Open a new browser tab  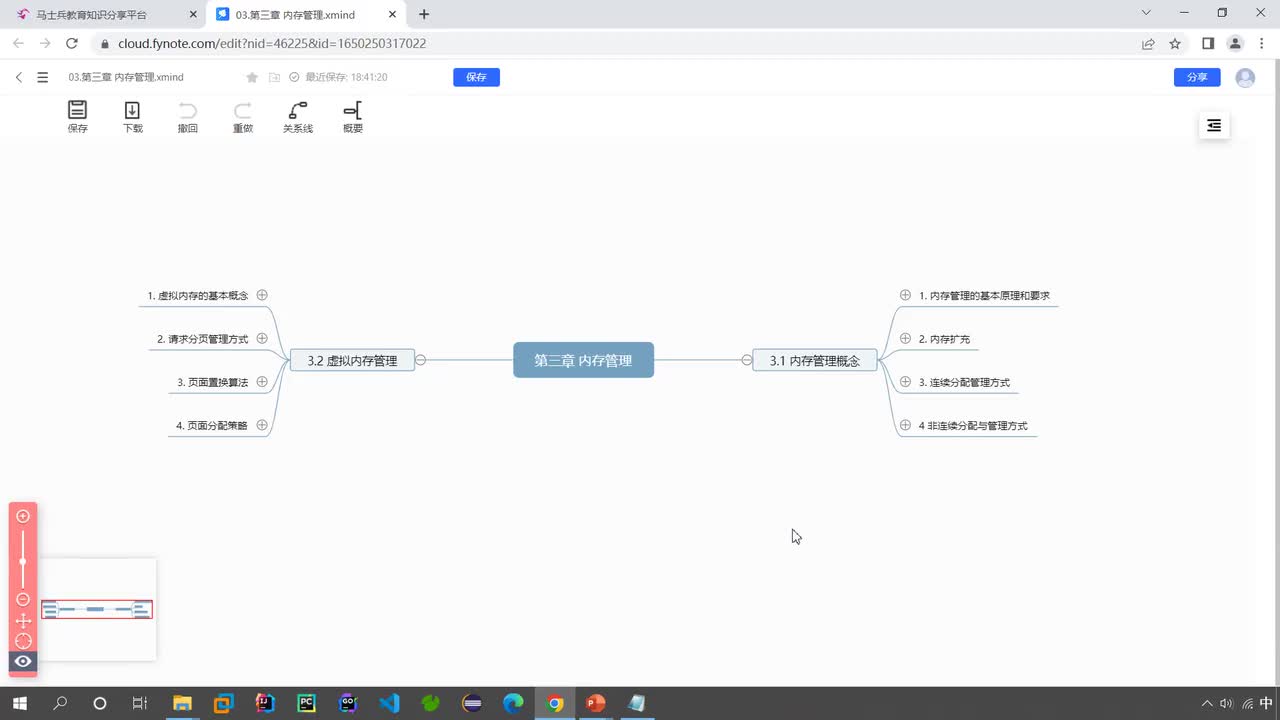[424, 14]
